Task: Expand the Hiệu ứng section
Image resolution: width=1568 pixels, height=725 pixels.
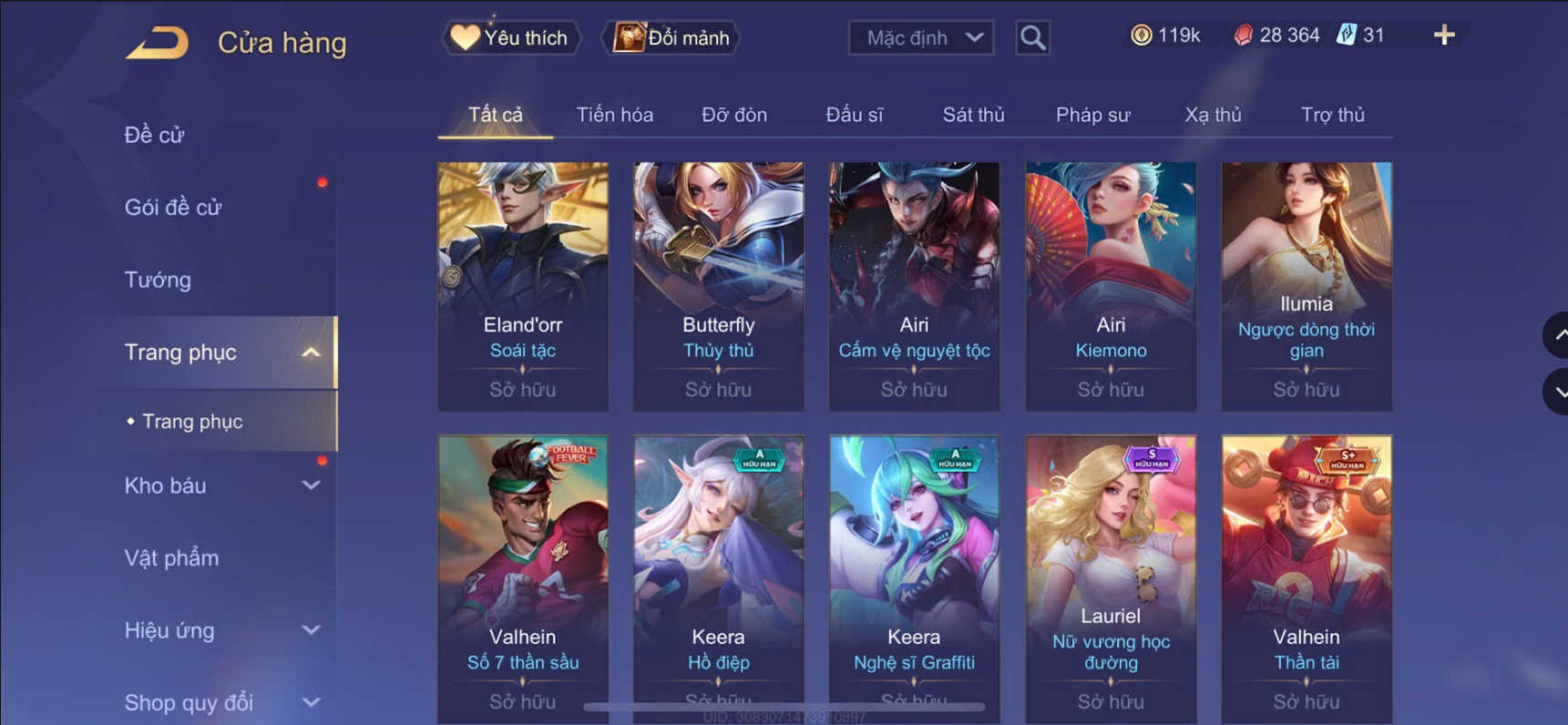Action: coord(311,630)
